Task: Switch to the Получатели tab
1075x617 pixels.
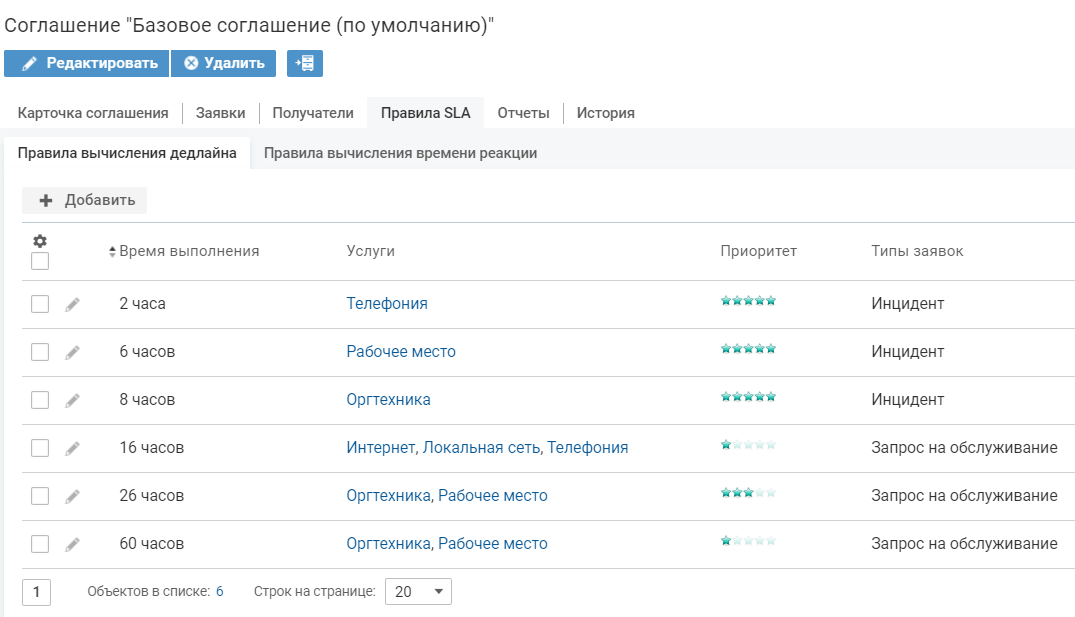Action: click(x=313, y=113)
